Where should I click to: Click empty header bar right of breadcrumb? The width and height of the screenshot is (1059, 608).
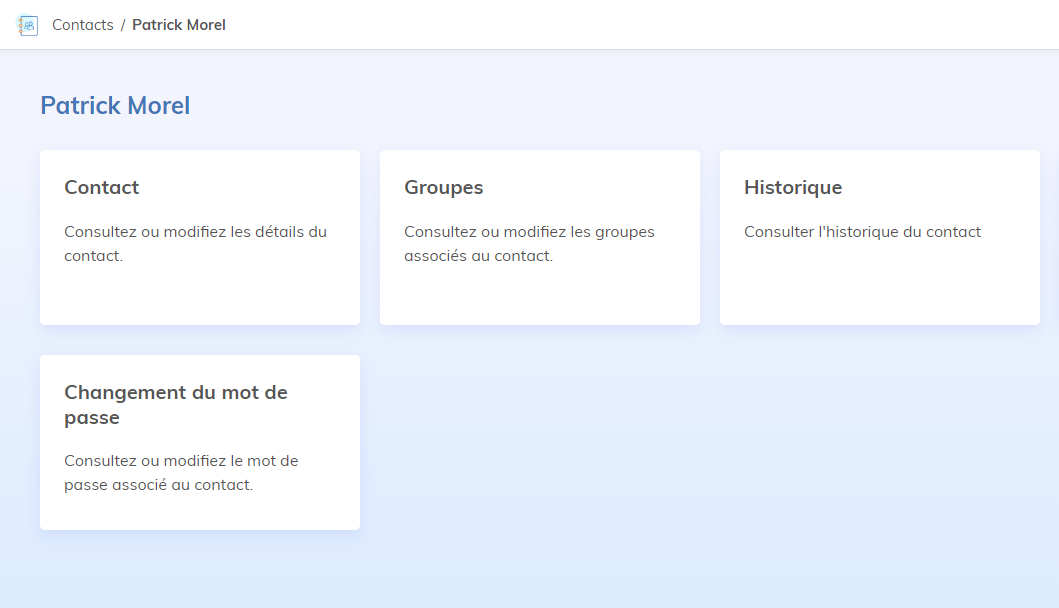640,25
